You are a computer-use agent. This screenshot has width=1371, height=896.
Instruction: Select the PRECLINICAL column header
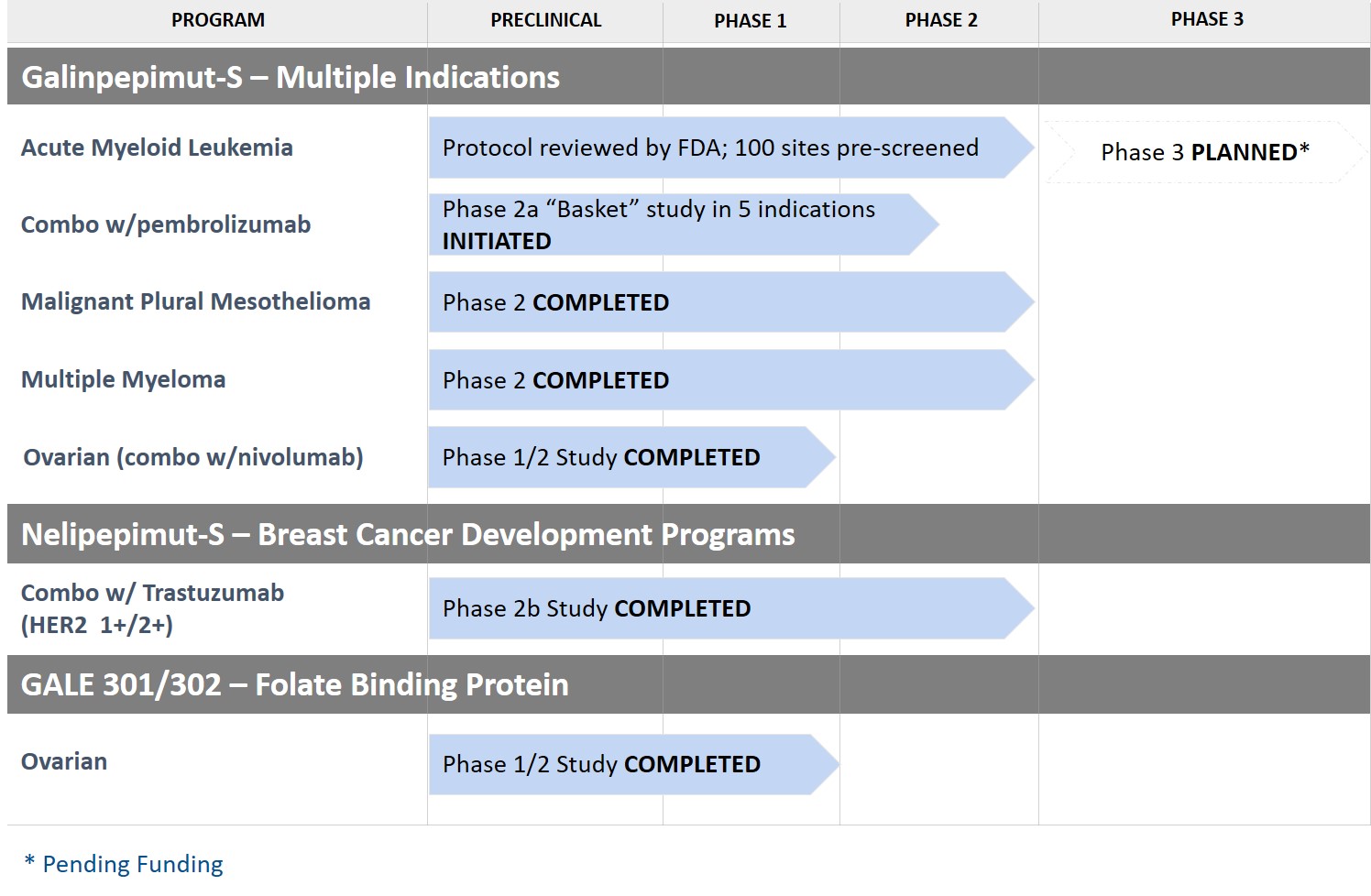(545, 20)
